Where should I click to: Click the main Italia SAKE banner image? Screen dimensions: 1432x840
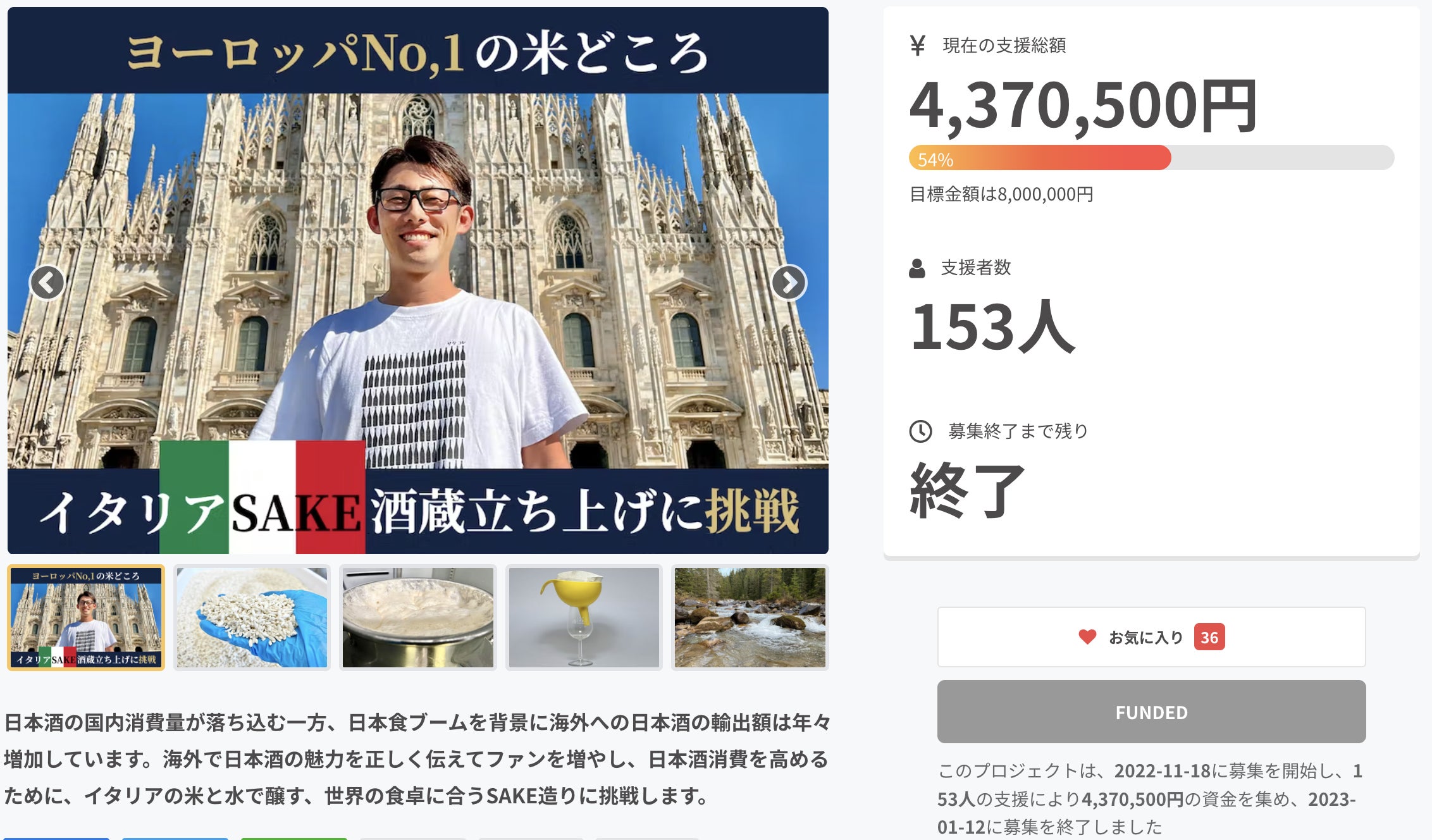pos(418,280)
